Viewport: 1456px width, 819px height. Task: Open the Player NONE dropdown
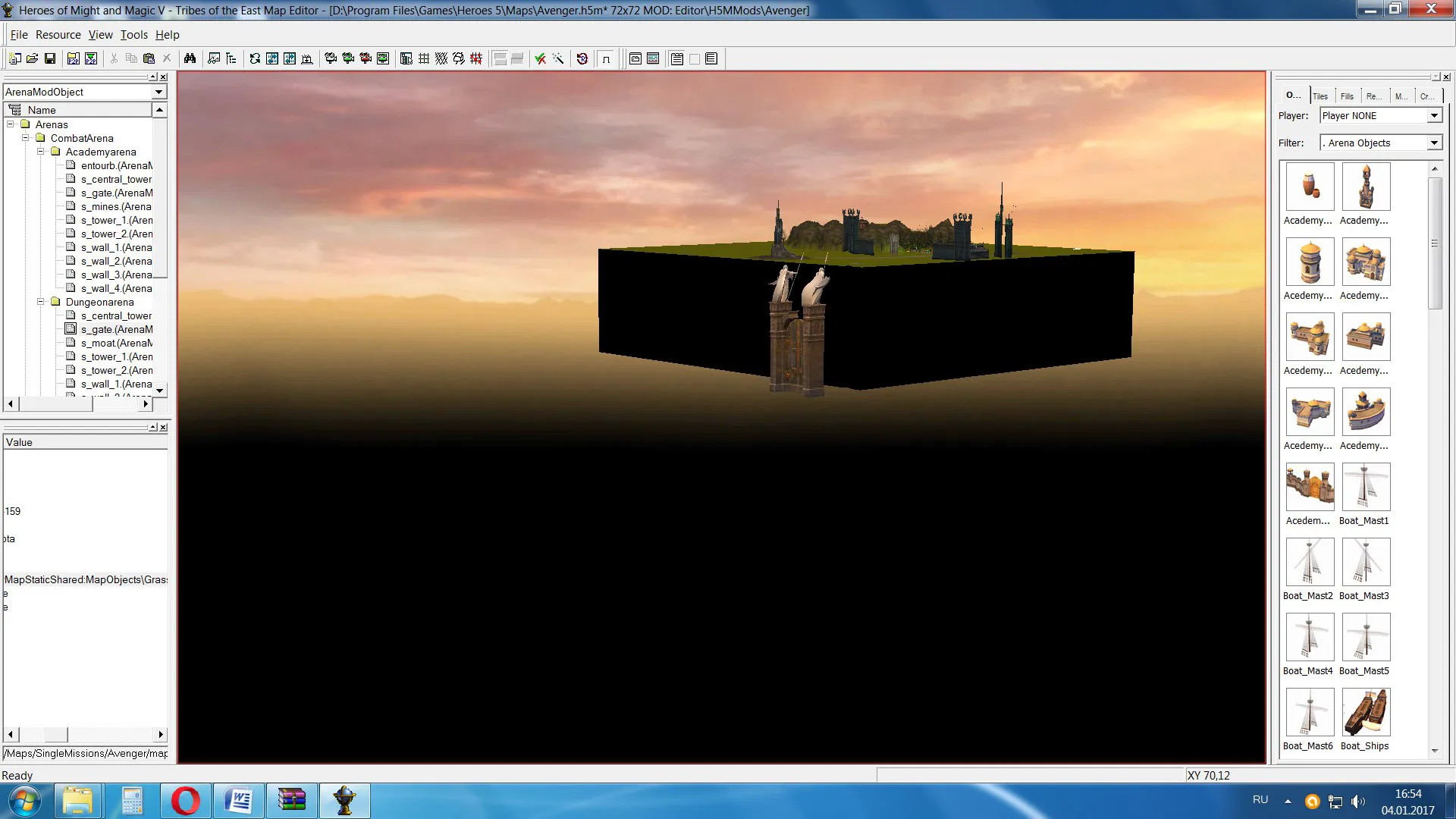click(x=1434, y=116)
